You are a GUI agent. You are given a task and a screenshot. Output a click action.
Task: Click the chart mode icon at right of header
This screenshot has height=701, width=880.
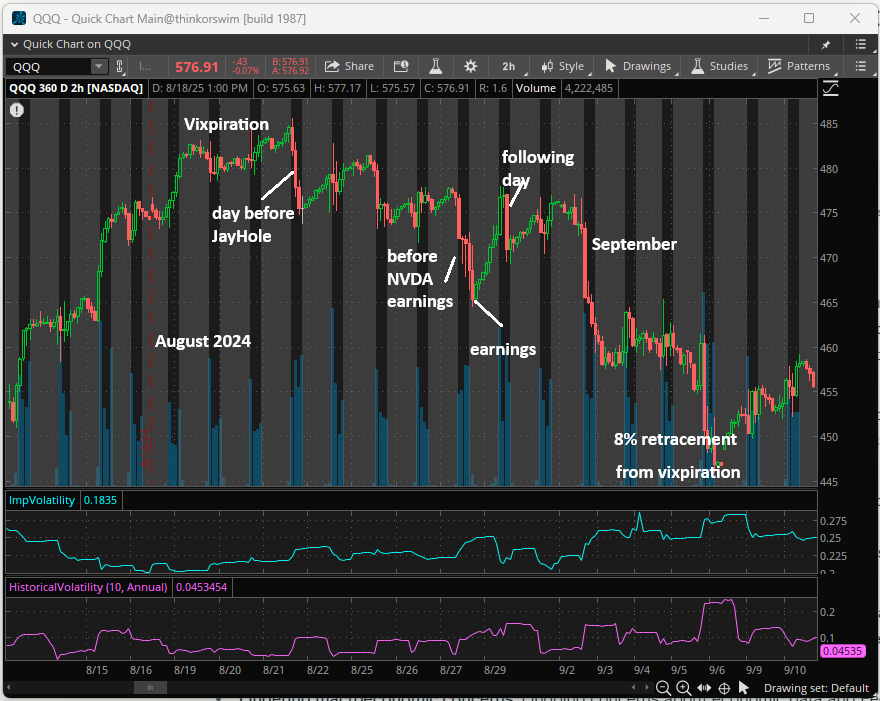pyautogui.click(x=830, y=89)
